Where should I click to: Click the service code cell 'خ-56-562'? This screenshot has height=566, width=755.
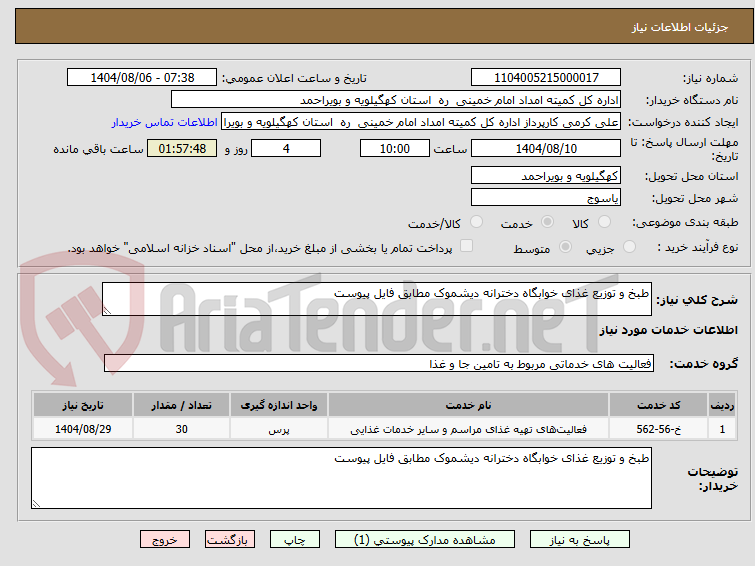tap(658, 429)
